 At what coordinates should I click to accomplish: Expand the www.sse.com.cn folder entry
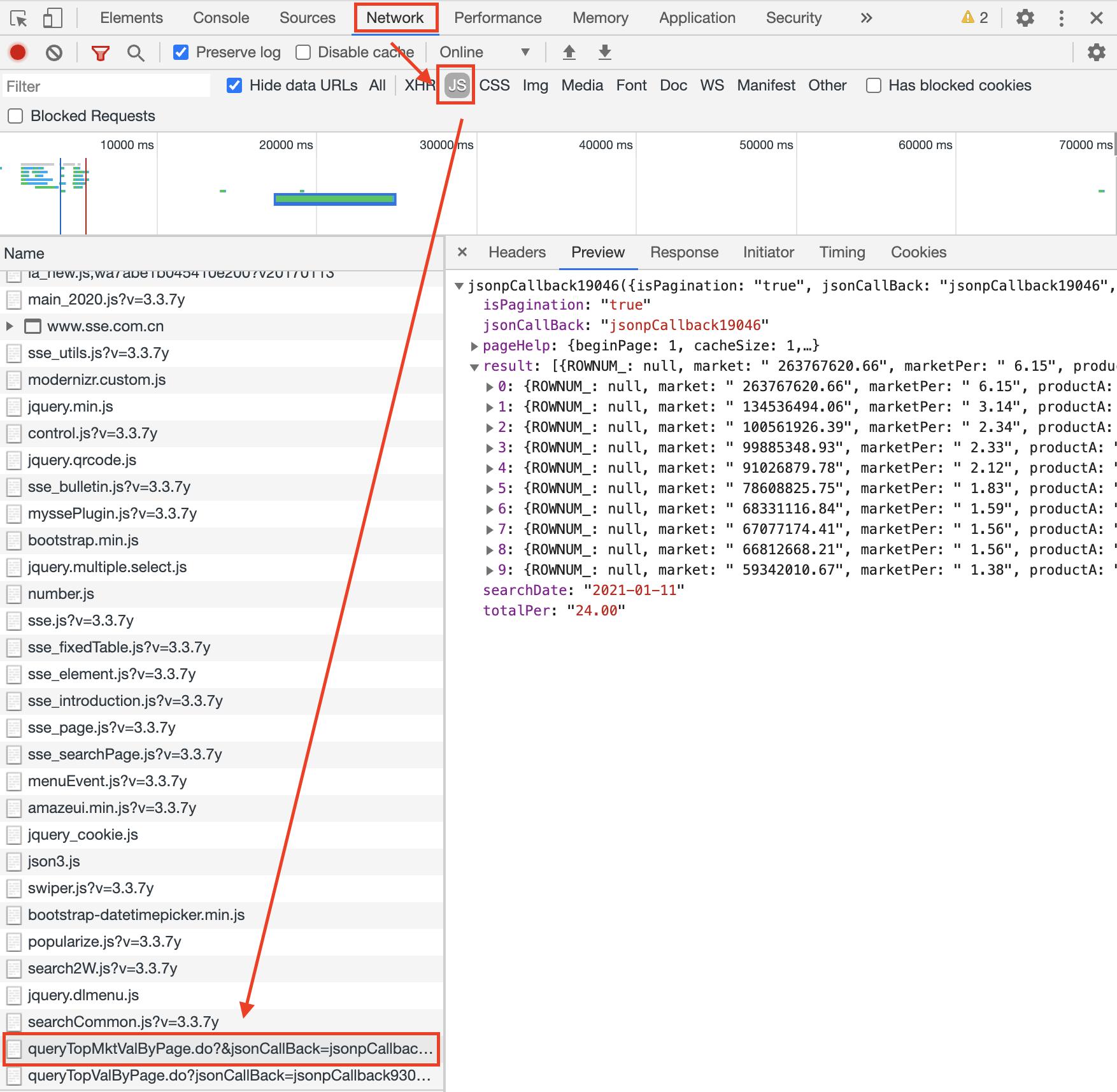pos(10,326)
